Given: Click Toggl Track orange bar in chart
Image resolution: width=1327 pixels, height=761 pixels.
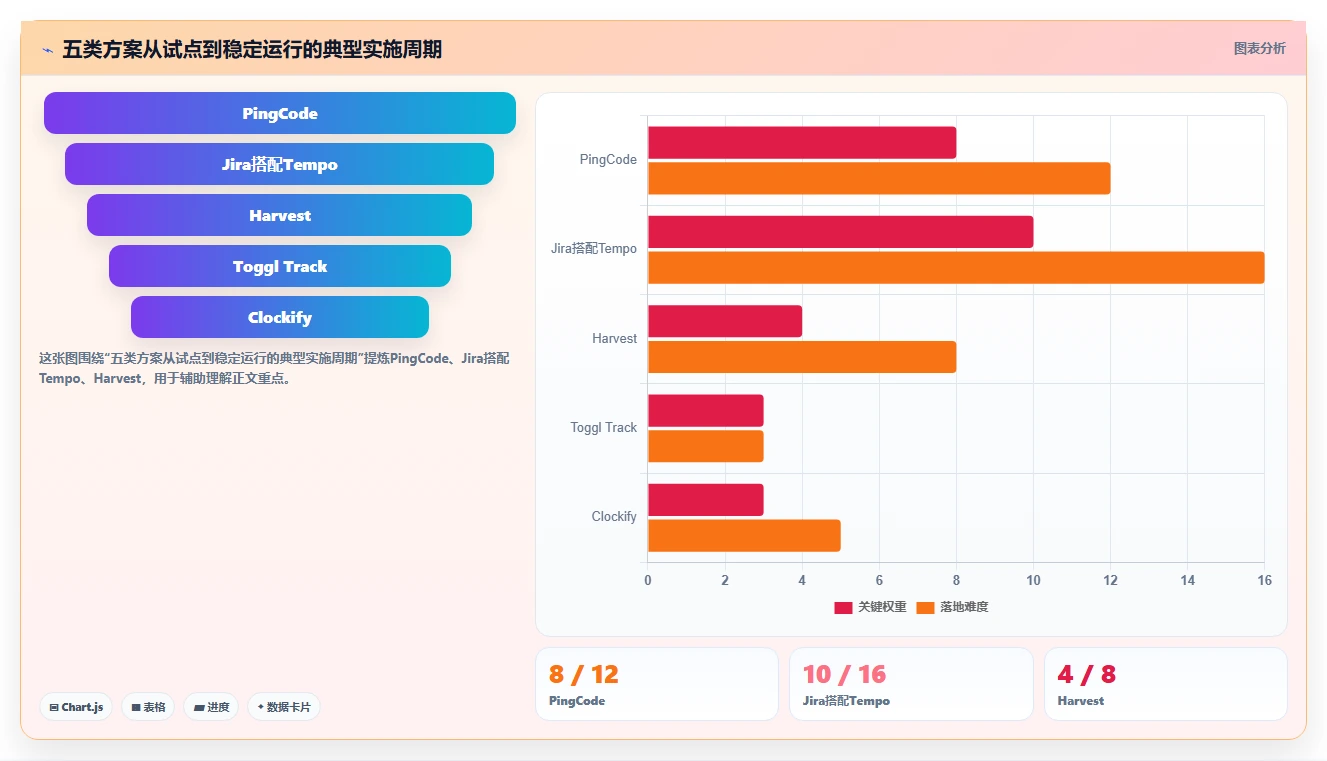Looking at the screenshot, I should pos(706,446).
